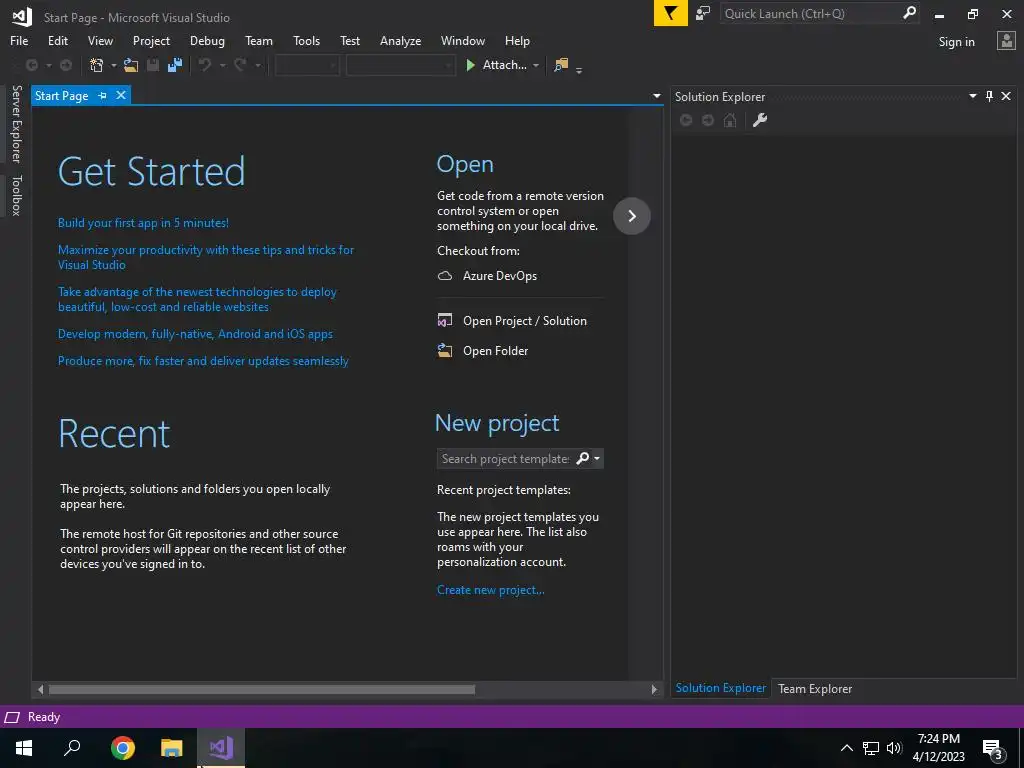This screenshot has height=768, width=1024.
Task: Switch to the Team Explorer tab
Action: (814, 688)
